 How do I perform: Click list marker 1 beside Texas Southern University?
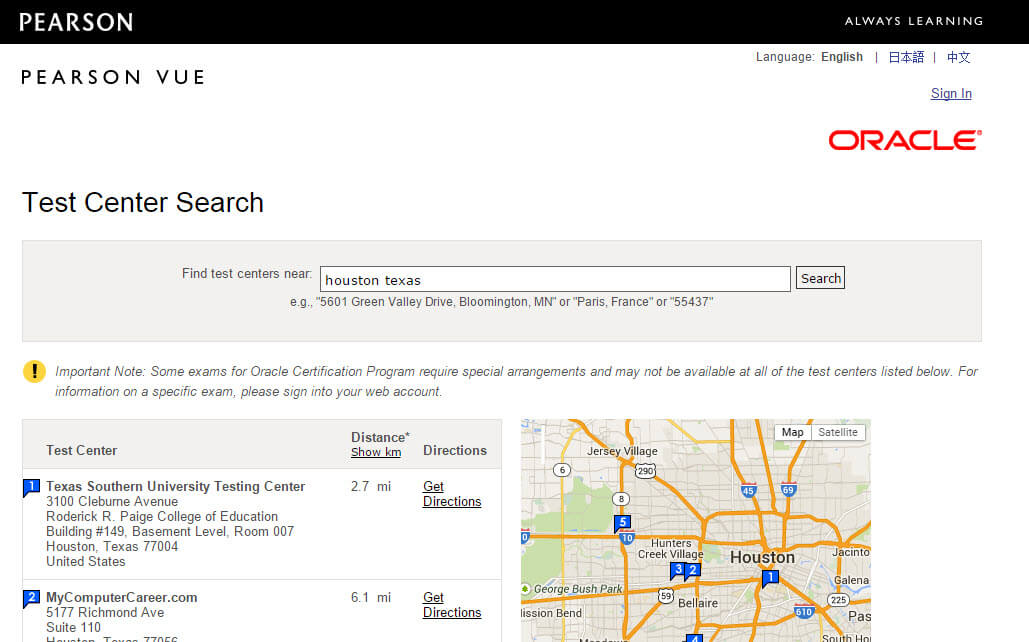coord(32,487)
